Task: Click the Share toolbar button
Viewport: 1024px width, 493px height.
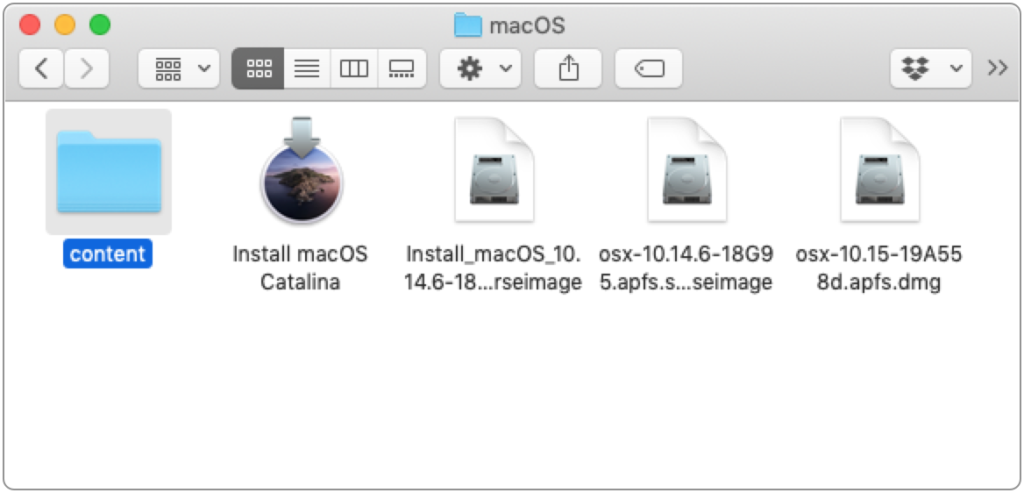Action: (x=568, y=68)
